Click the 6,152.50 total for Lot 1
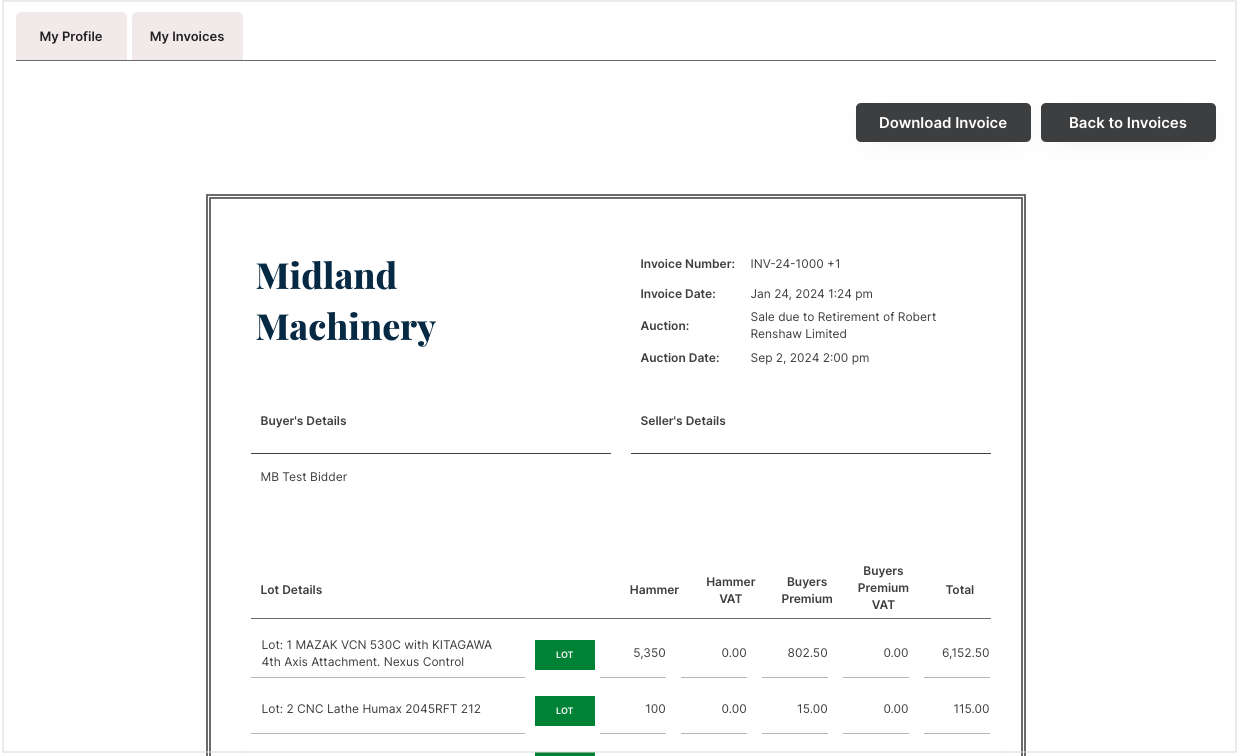The height and width of the screenshot is (756, 1239). pyautogui.click(x=965, y=653)
